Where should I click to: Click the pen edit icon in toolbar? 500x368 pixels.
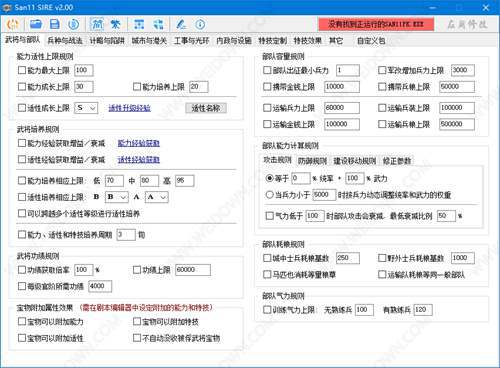click(x=181, y=24)
